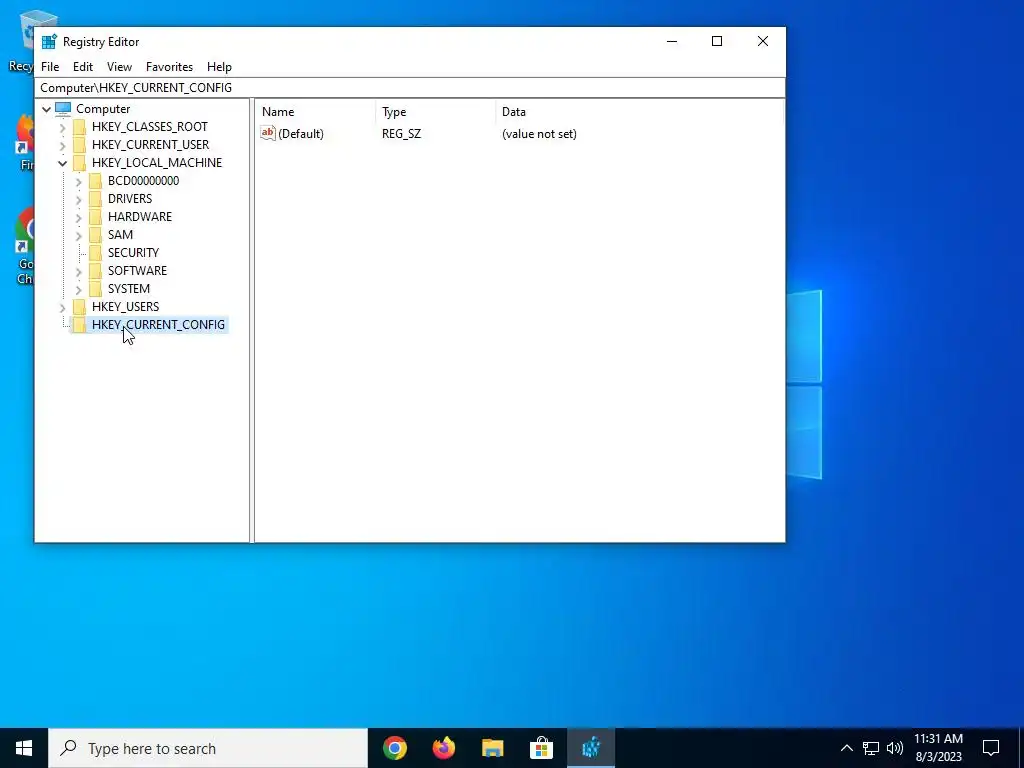Expand the HARDWARE chevron
Screen dimensions: 1024x768
coord(79,217)
